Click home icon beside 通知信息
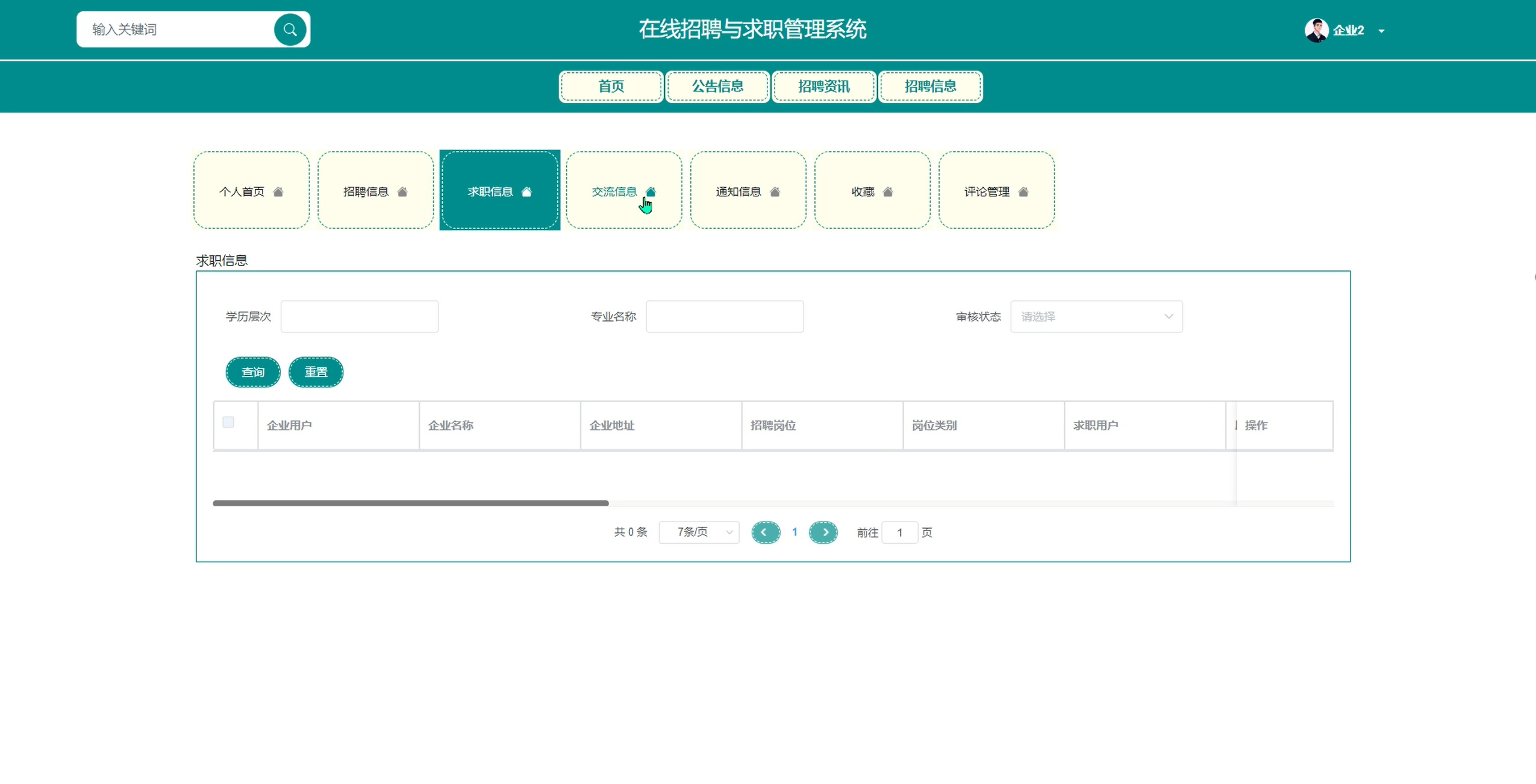 coord(775,192)
